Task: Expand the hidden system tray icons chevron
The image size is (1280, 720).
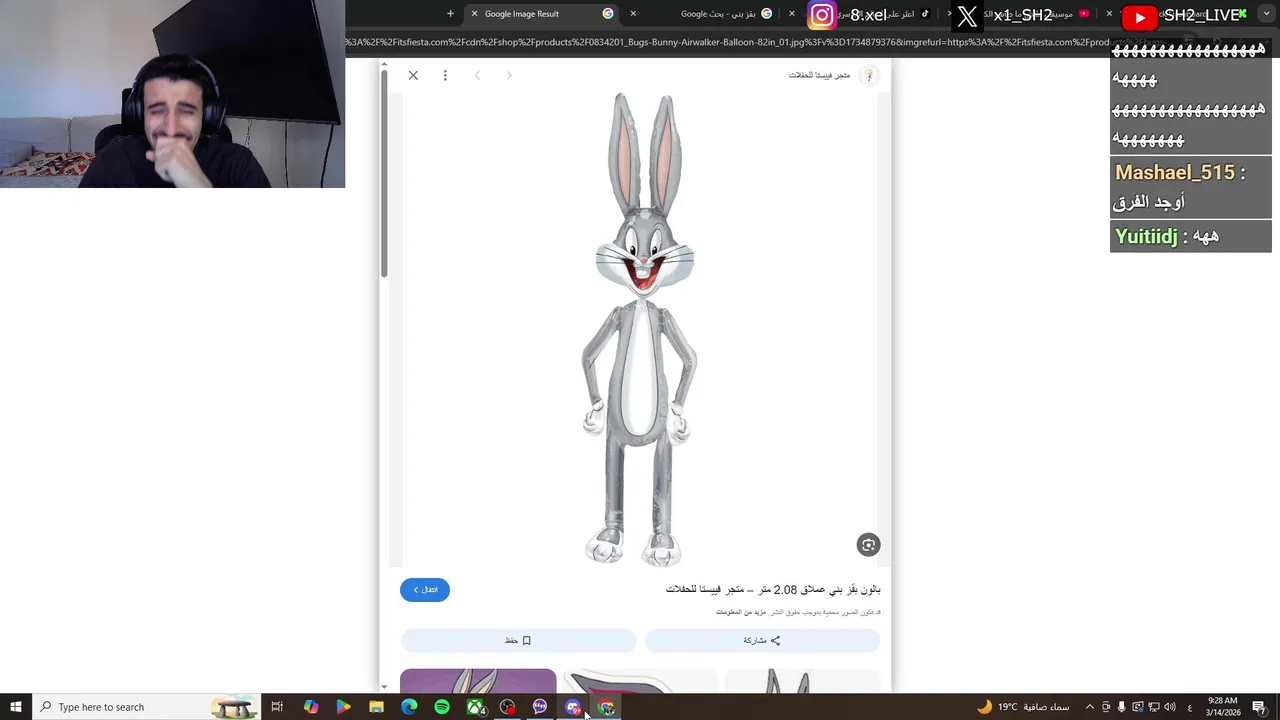Action: click(1090, 707)
